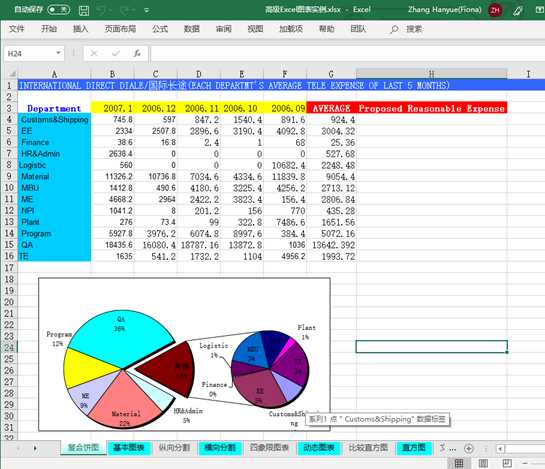The image size is (545, 469).
Task: Click the Plant data label in chart
Action: click(x=306, y=332)
